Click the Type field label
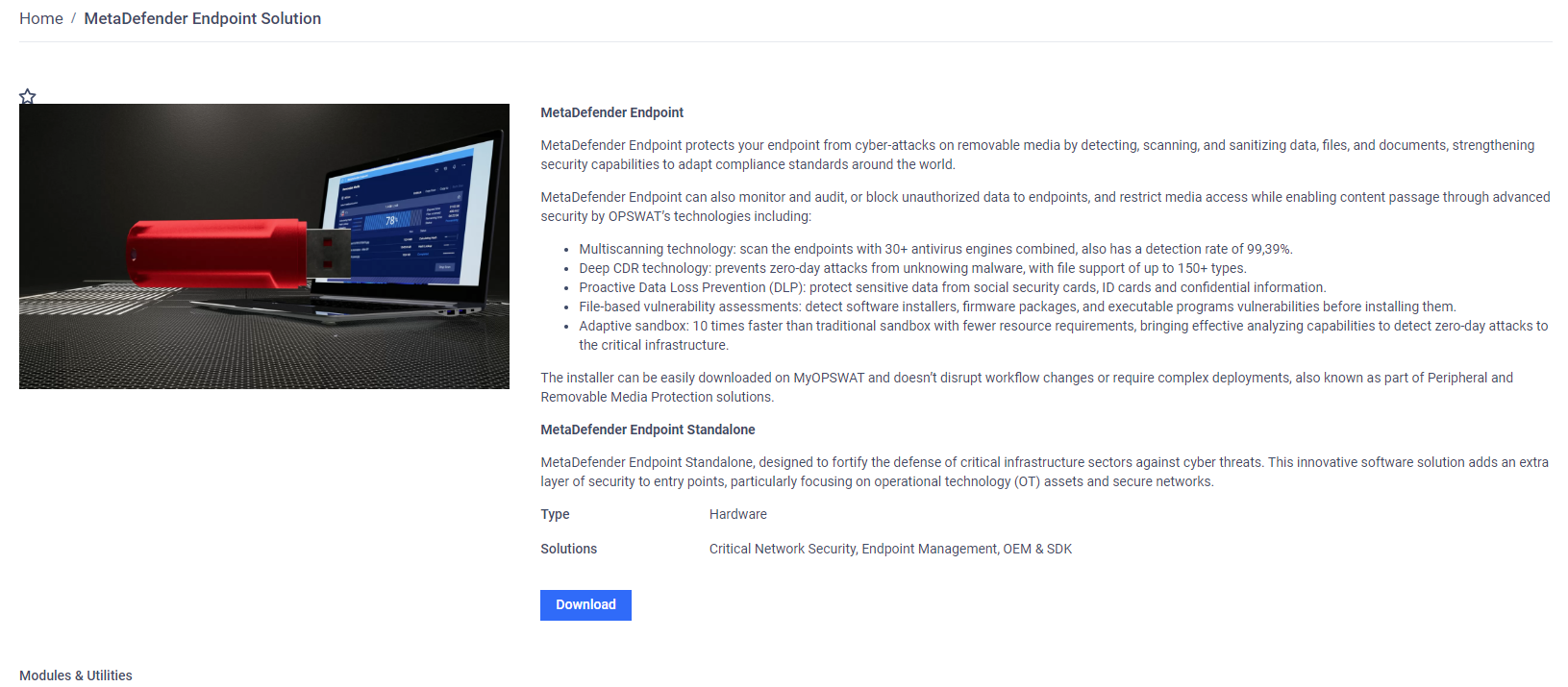The image size is (1568, 687). coord(555,514)
